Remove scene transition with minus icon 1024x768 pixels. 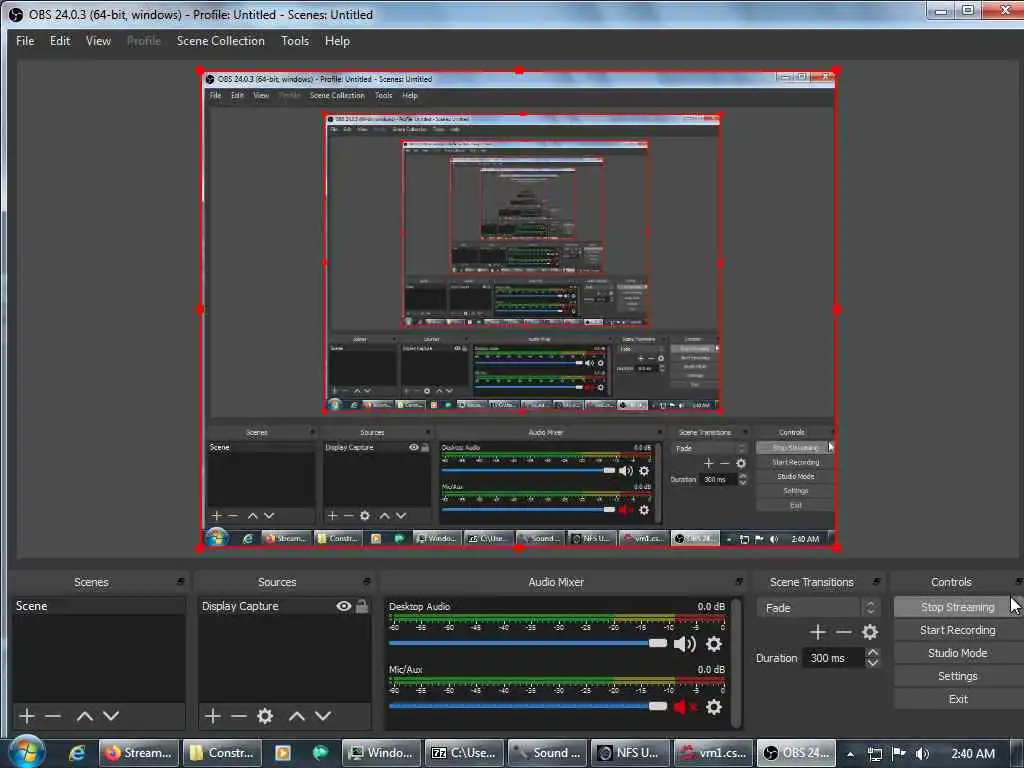(844, 632)
